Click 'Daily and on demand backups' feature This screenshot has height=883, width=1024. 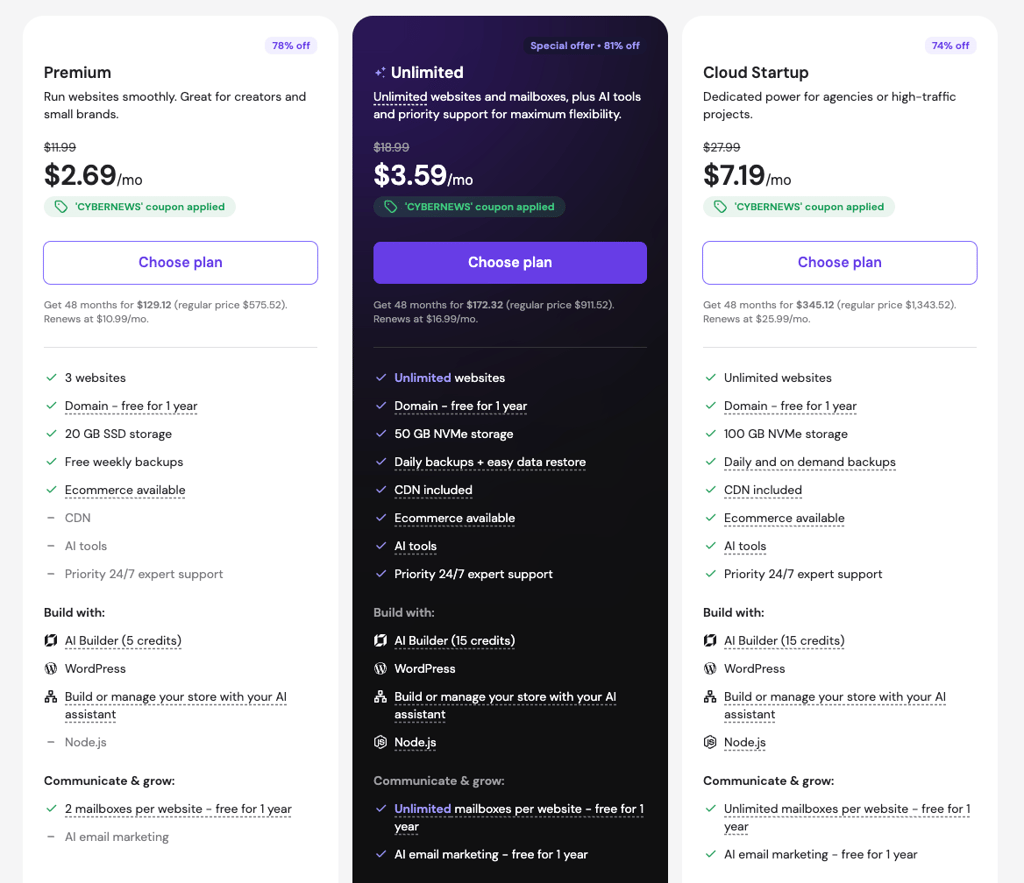pyautogui.click(x=810, y=462)
